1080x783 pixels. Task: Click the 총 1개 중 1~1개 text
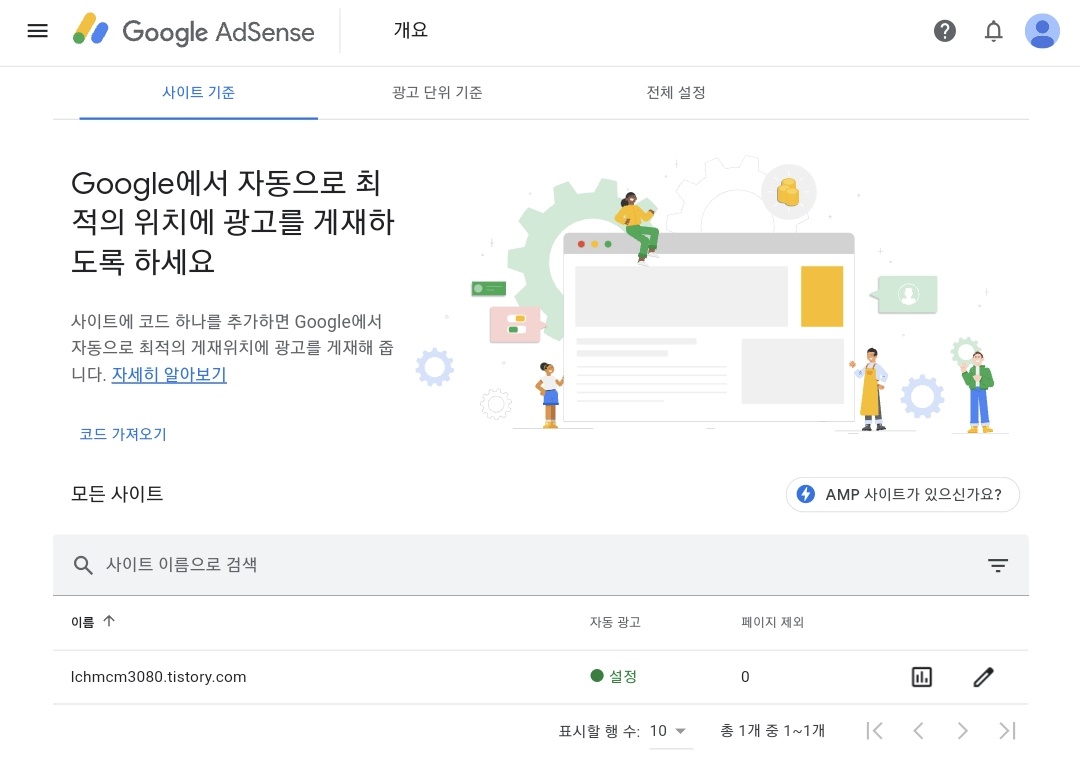[773, 731]
